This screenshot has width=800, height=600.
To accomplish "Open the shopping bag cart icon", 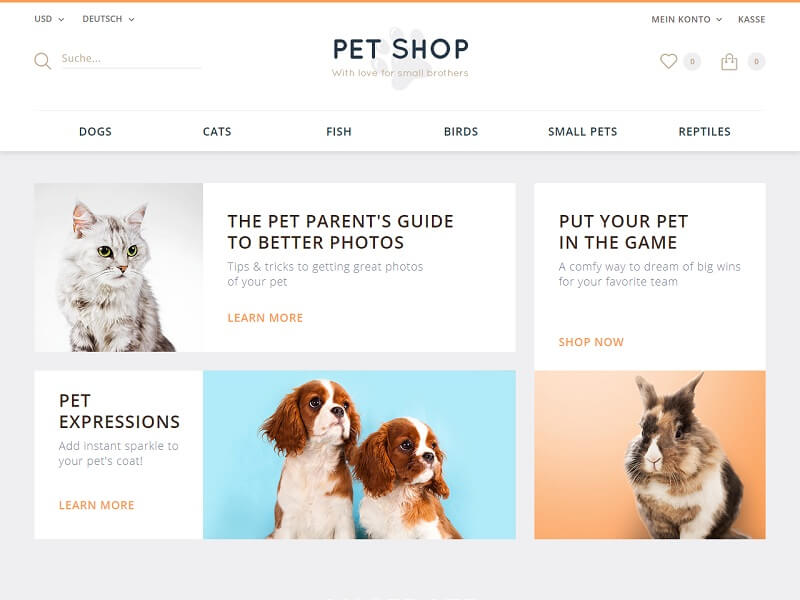I will tap(729, 62).
